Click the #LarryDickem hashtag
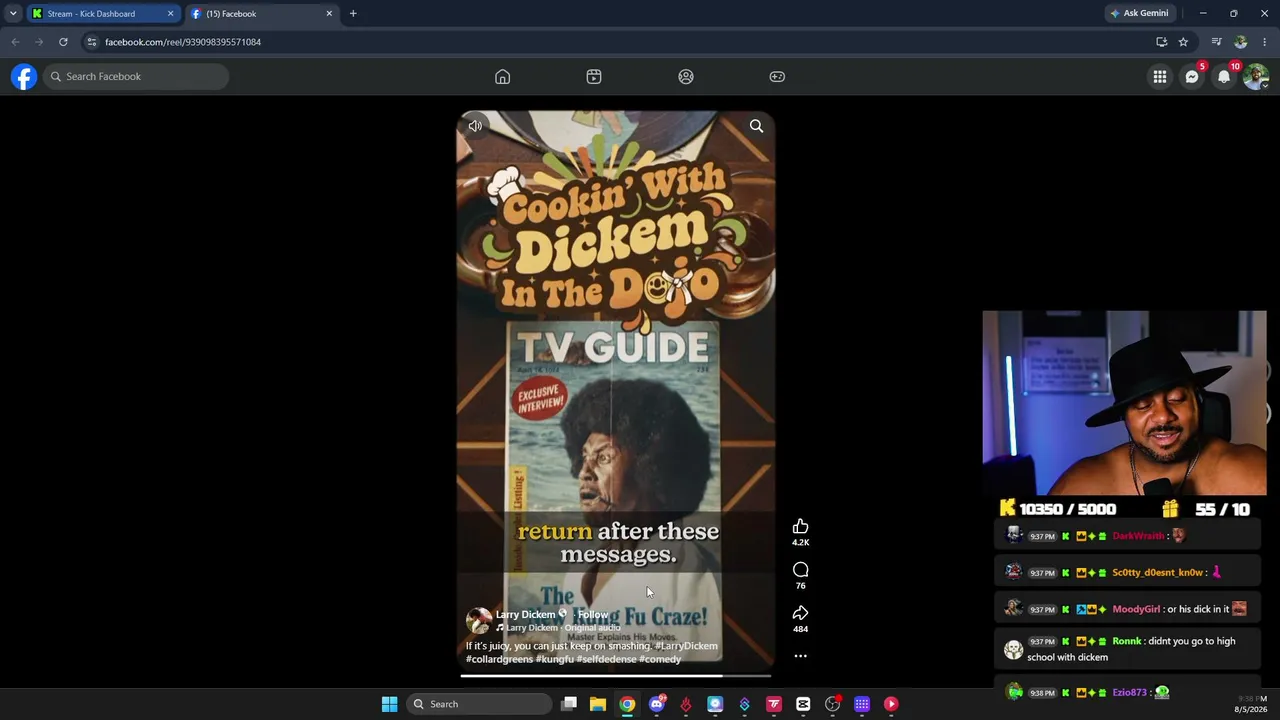The width and height of the screenshot is (1280, 720). click(686, 646)
